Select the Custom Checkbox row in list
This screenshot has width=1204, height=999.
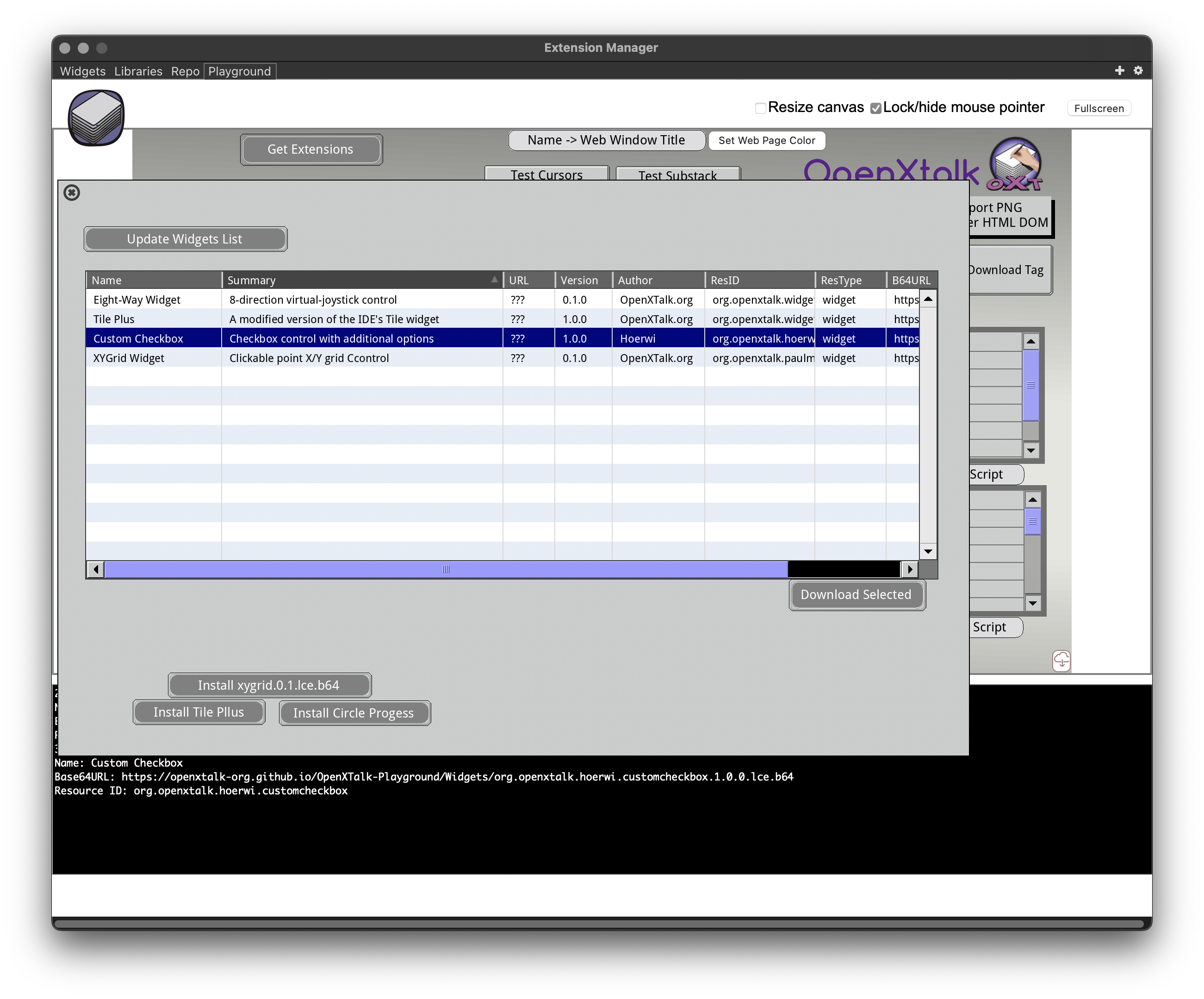point(500,338)
